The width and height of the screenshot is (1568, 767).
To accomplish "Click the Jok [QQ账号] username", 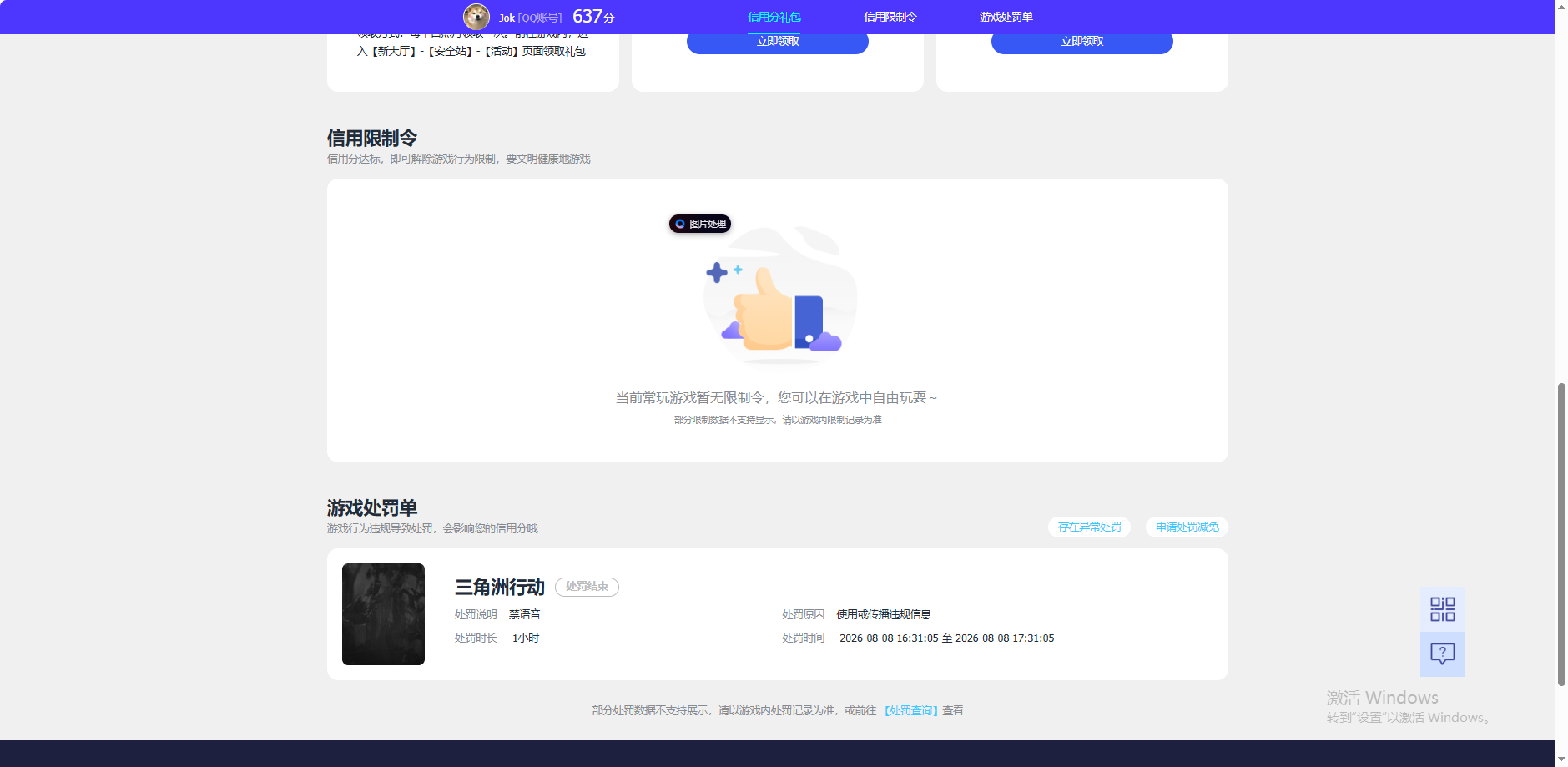I will [530, 18].
